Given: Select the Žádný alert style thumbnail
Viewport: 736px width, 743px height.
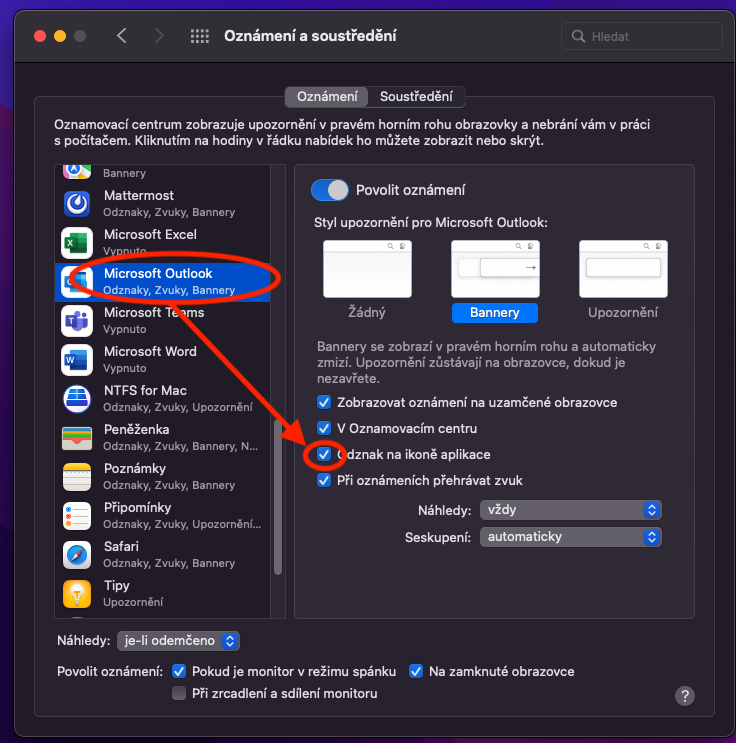Looking at the screenshot, I should [367, 269].
